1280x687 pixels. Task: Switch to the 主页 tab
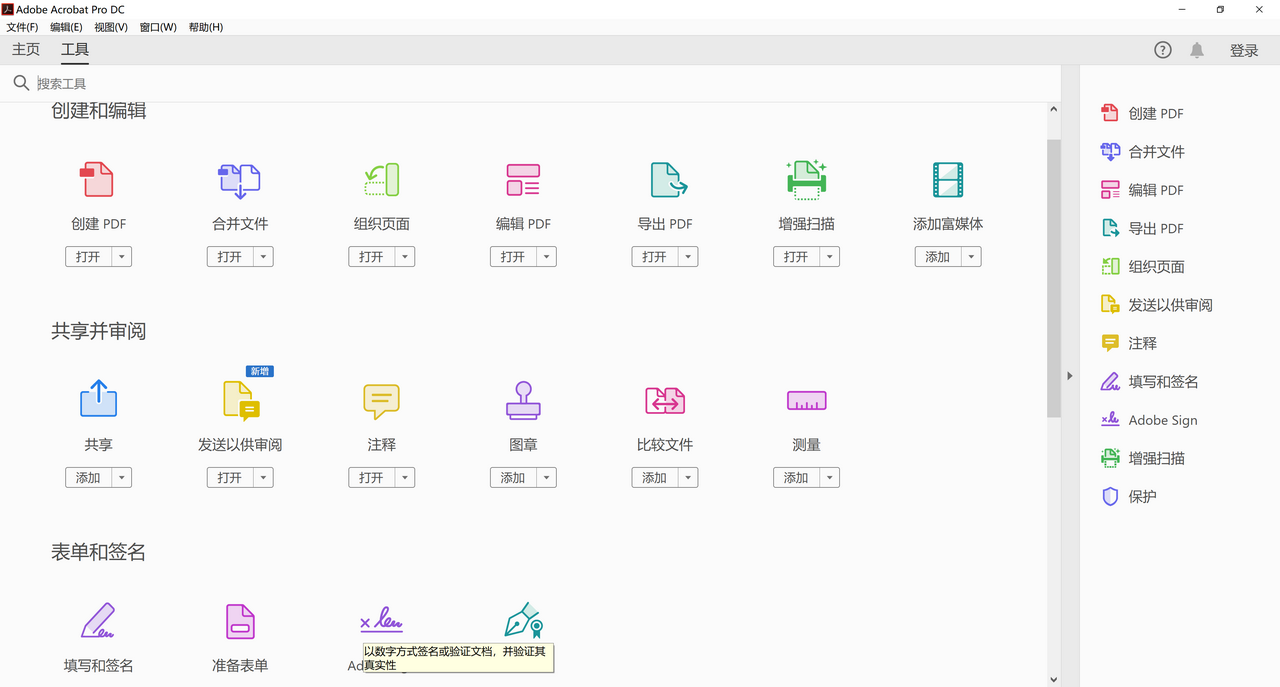26,50
